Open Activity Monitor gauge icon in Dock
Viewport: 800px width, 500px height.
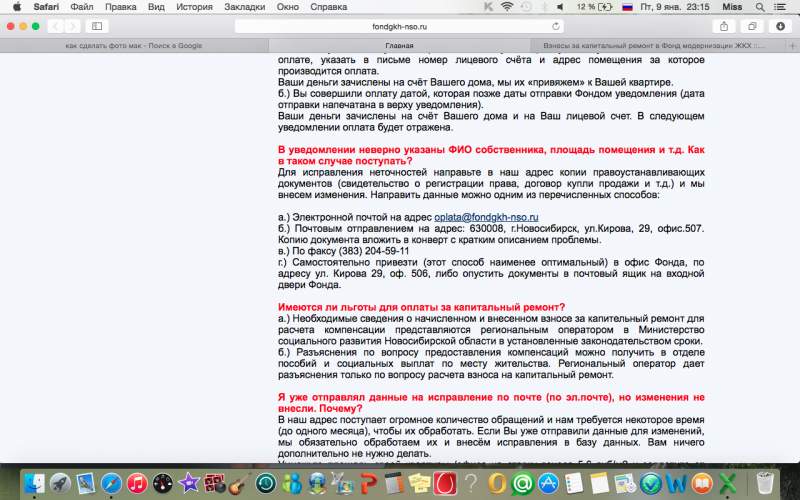[x=163, y=483]
